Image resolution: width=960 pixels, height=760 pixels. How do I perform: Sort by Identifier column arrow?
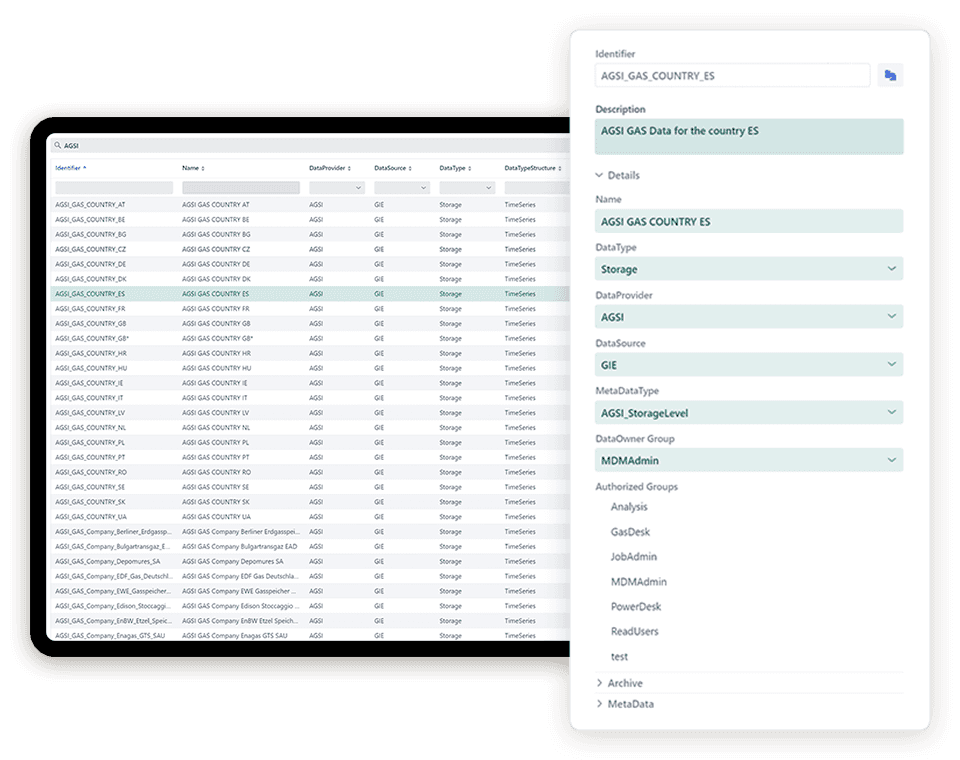(85, 168)
